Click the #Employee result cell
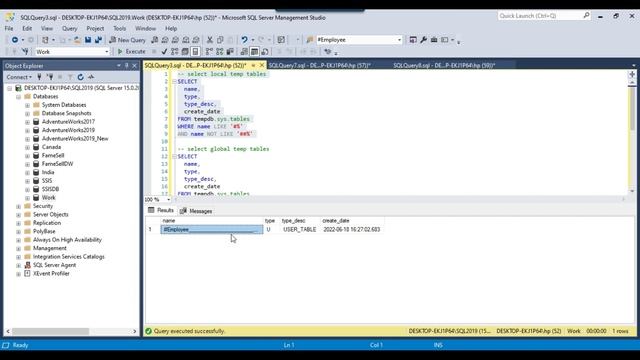Viewport: 640px width, 360px height. (212, 230)
